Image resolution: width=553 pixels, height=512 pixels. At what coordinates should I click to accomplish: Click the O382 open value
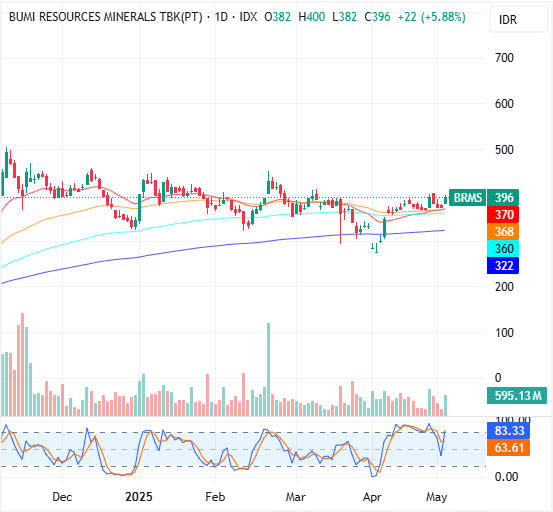point(278,17)
